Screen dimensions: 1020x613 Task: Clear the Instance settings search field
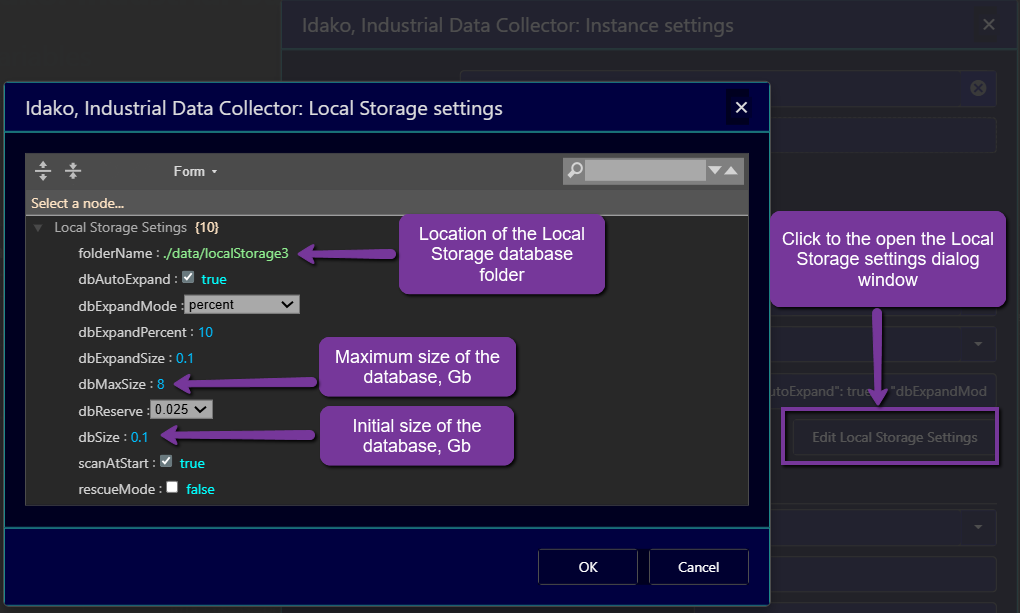[977, 88]
